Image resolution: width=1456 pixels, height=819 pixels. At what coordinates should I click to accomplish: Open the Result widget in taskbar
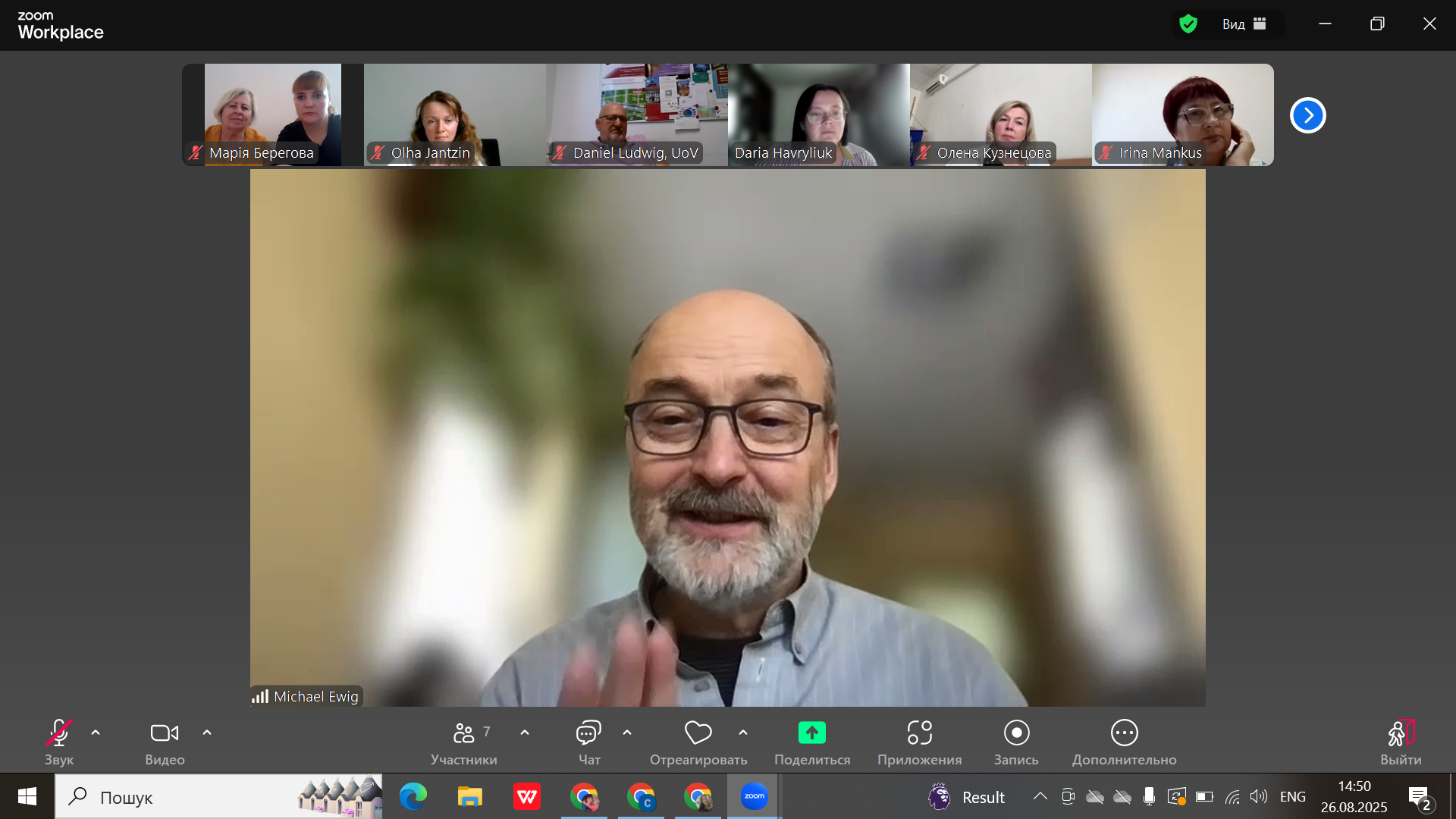[x=967, y=797]
